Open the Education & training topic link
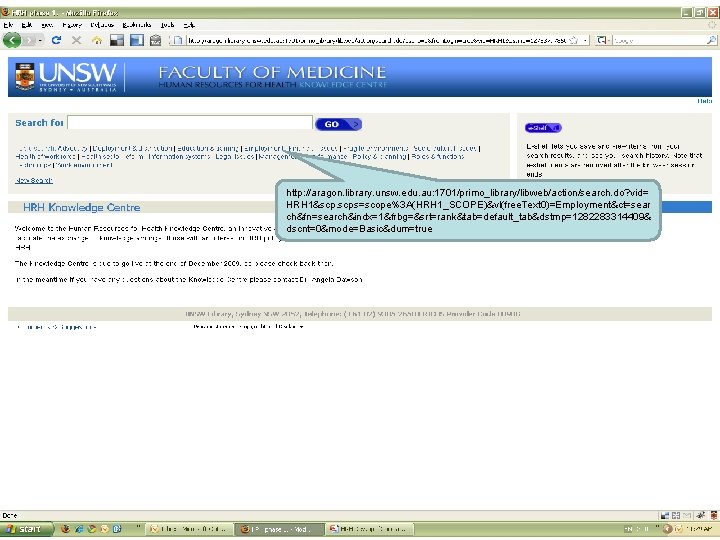The width and height of the screenshot is (720, 540). click(208, 148)
